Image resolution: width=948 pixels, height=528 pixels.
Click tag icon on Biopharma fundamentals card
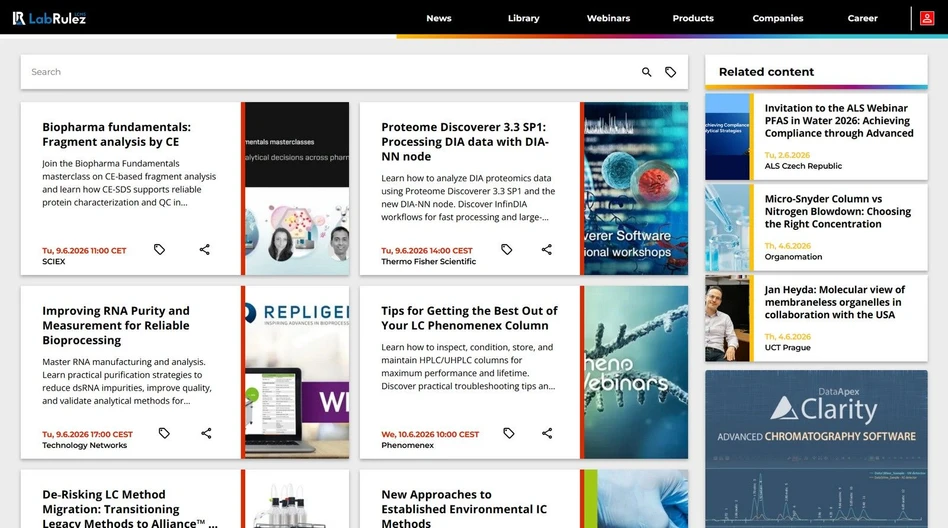tap(159, 249)
